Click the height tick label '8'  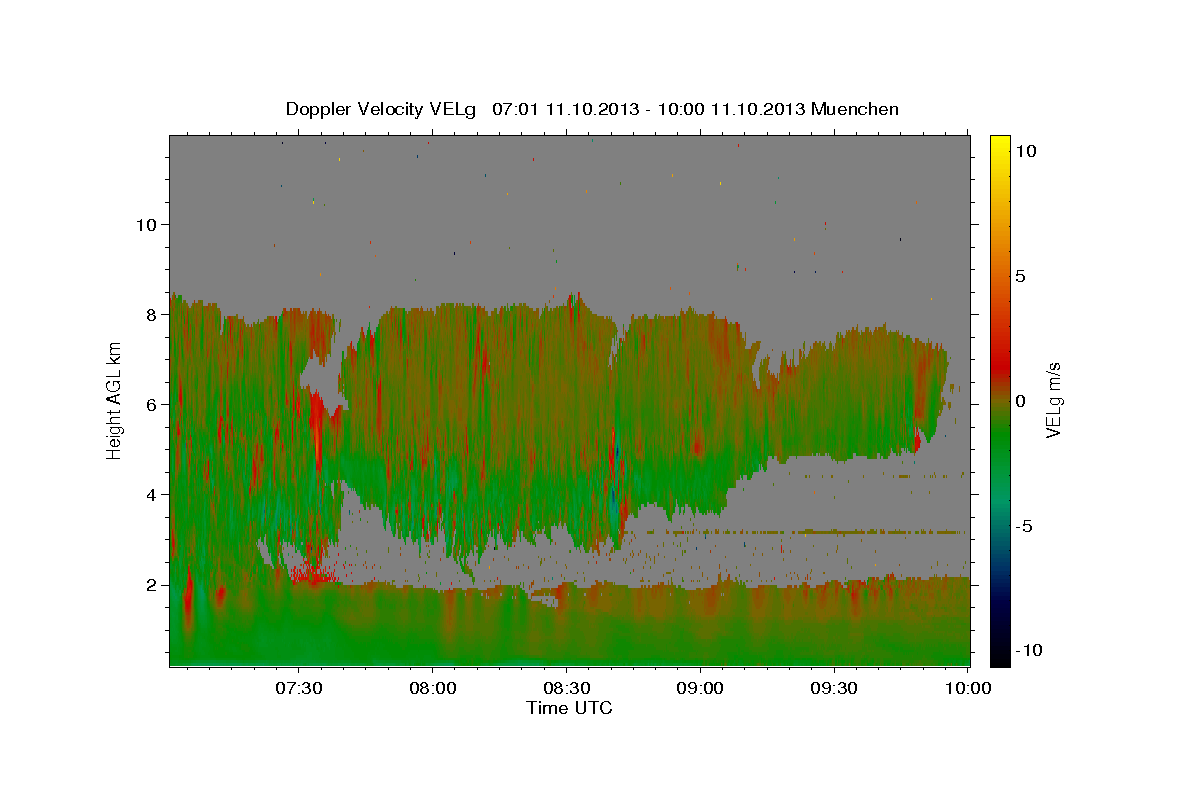154,315
